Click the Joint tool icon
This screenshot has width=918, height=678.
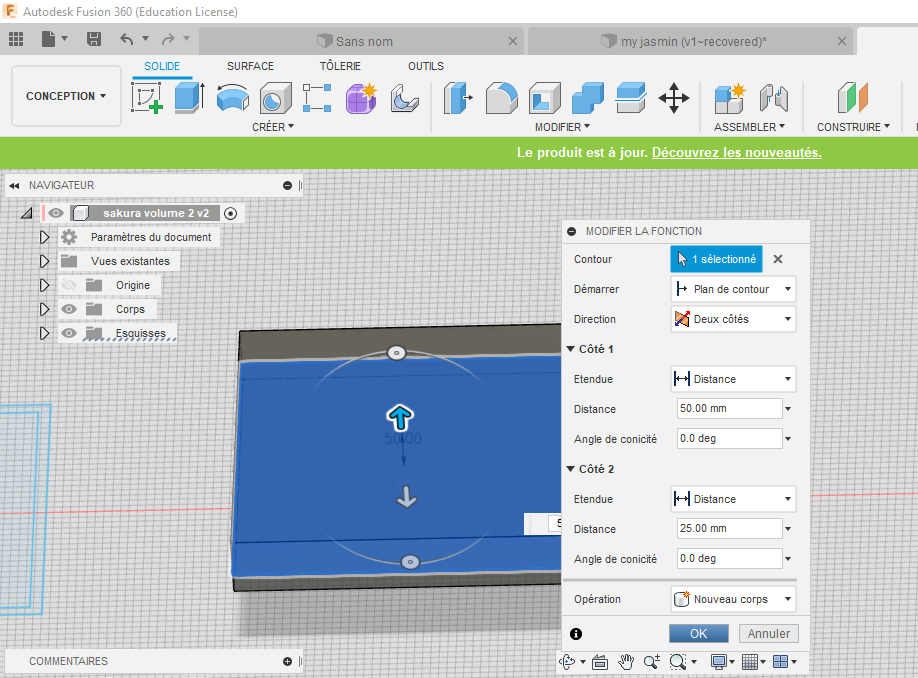(x=773, y=98)
